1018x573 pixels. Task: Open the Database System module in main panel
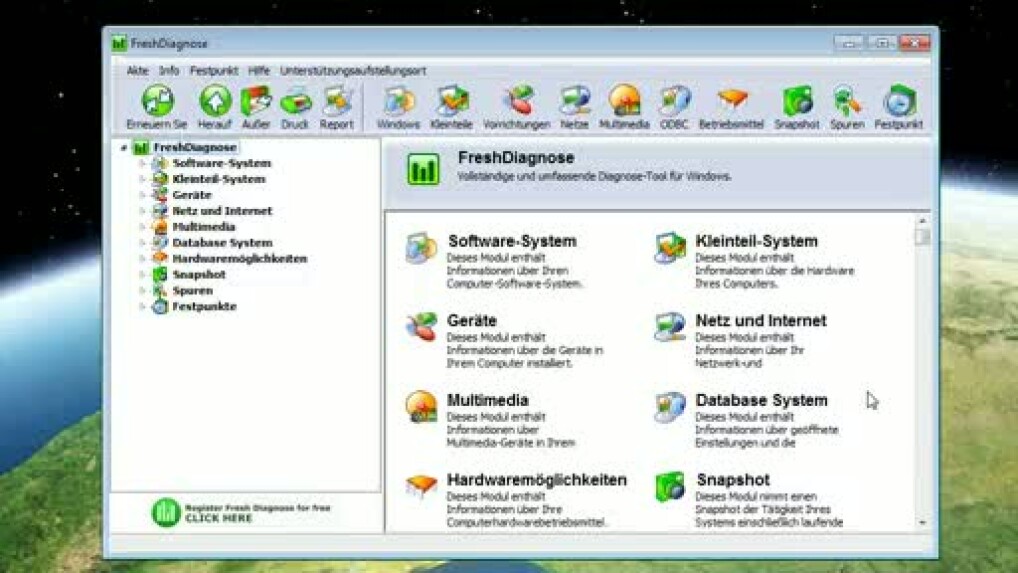point(761,400)
